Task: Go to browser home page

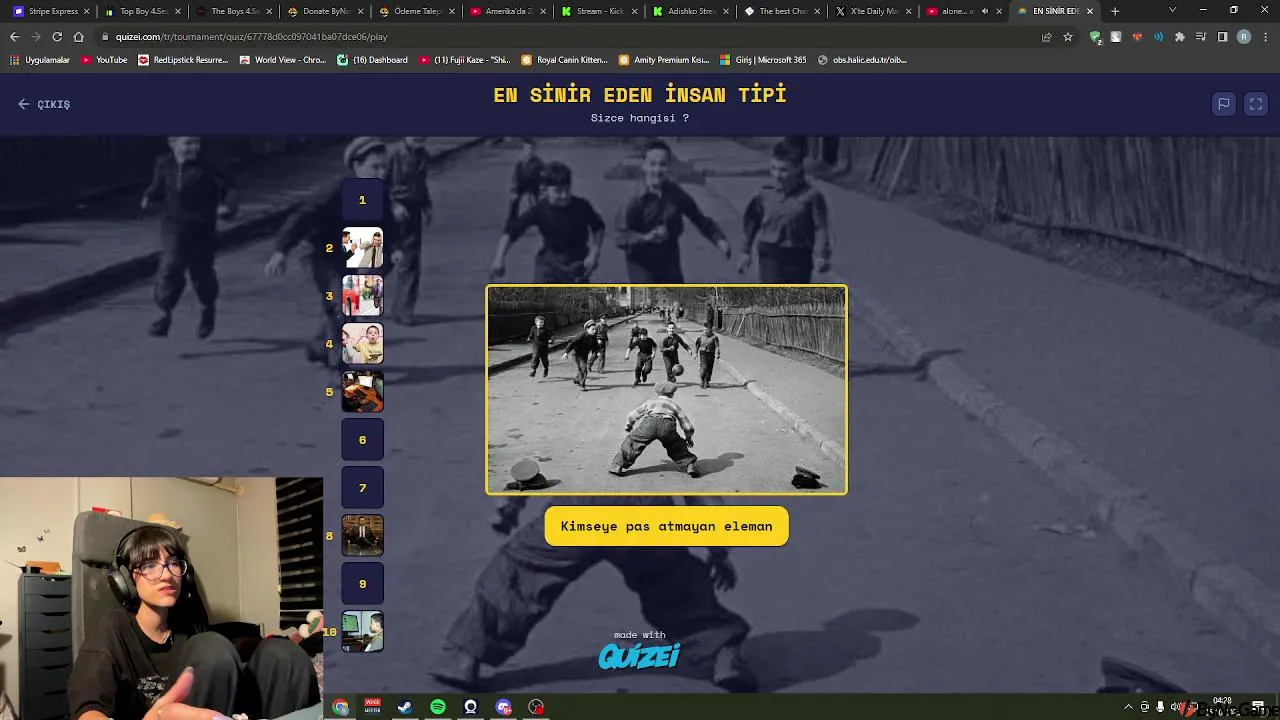Action: 78,37
